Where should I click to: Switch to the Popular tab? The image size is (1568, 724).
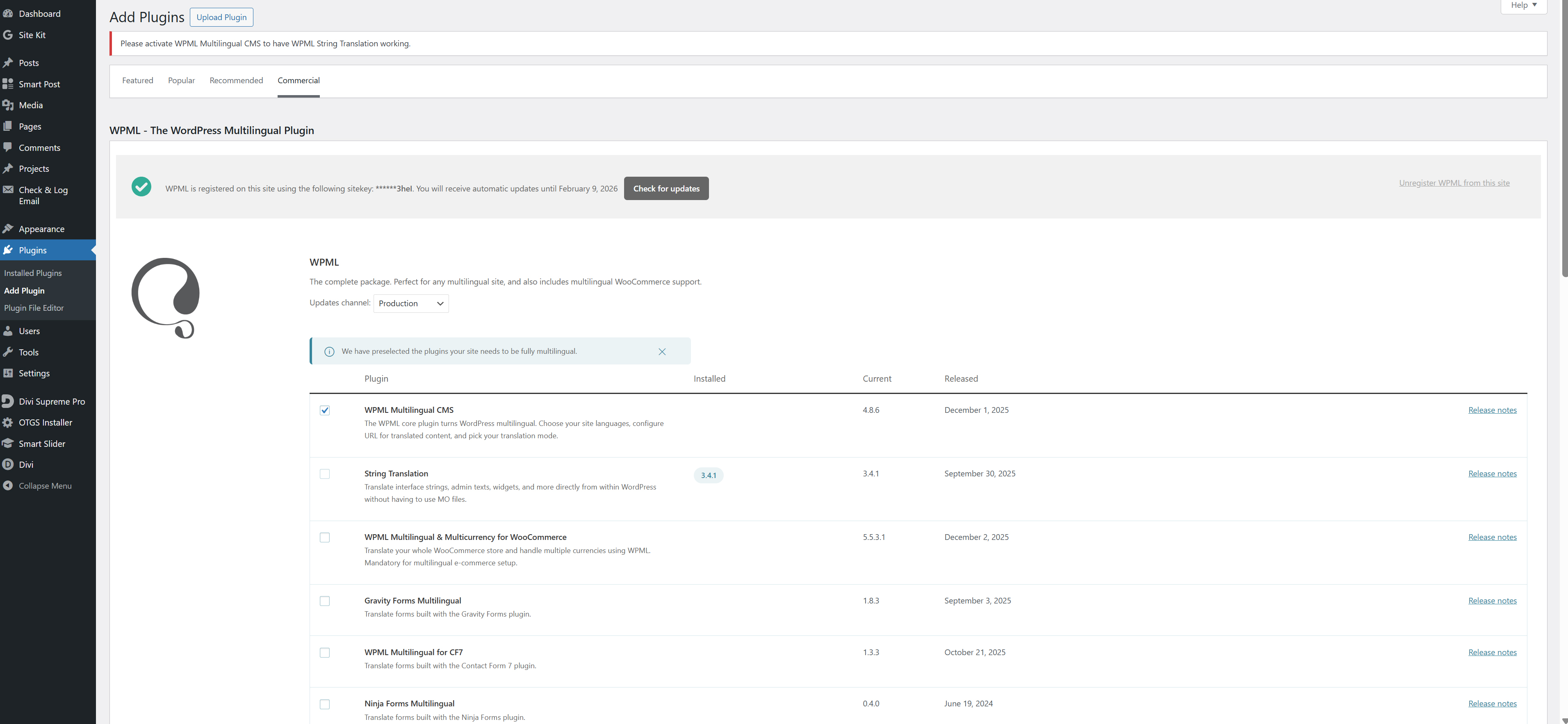[x=181, y=80]
